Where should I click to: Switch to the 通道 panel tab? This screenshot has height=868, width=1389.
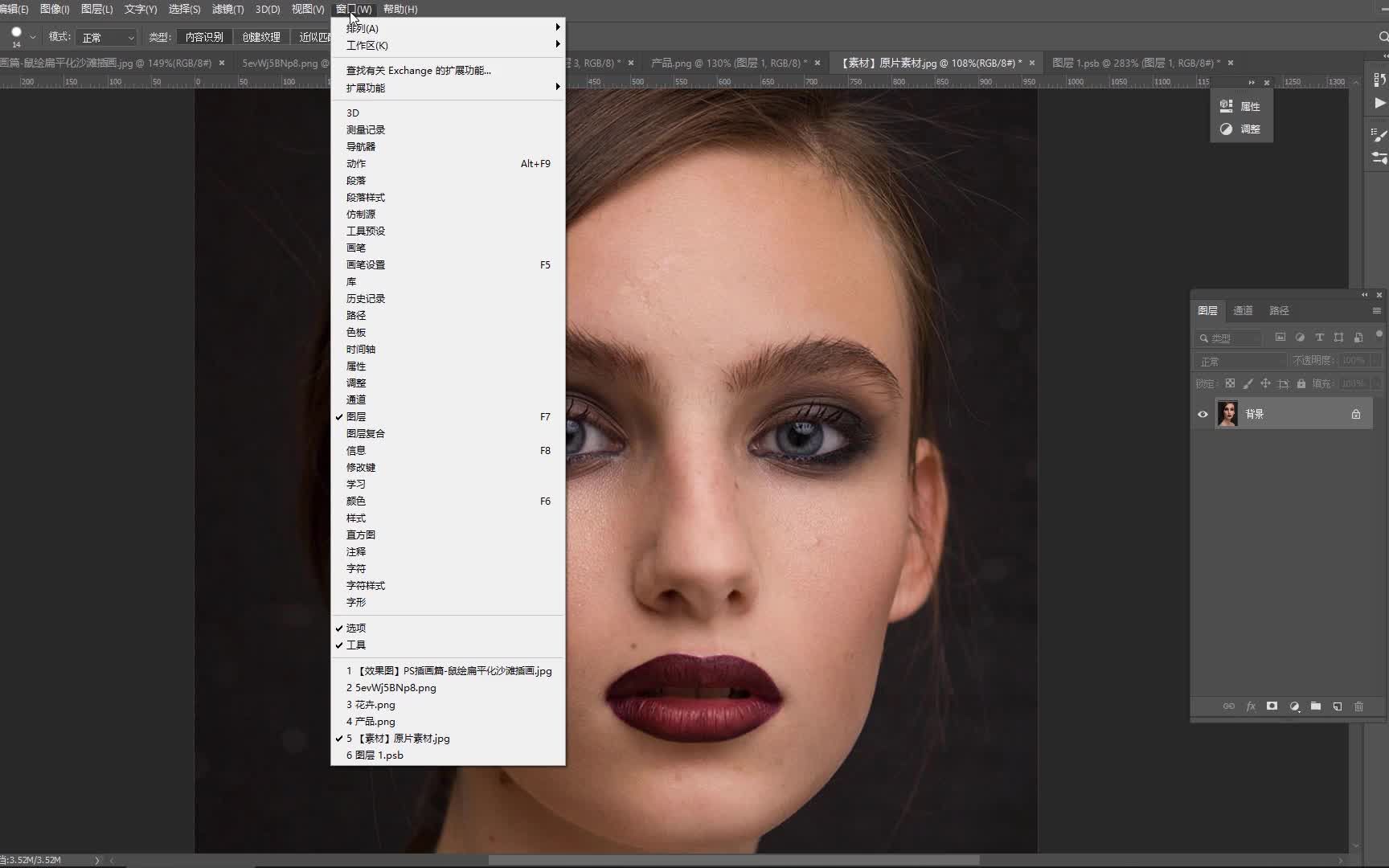pos(1243,311)
